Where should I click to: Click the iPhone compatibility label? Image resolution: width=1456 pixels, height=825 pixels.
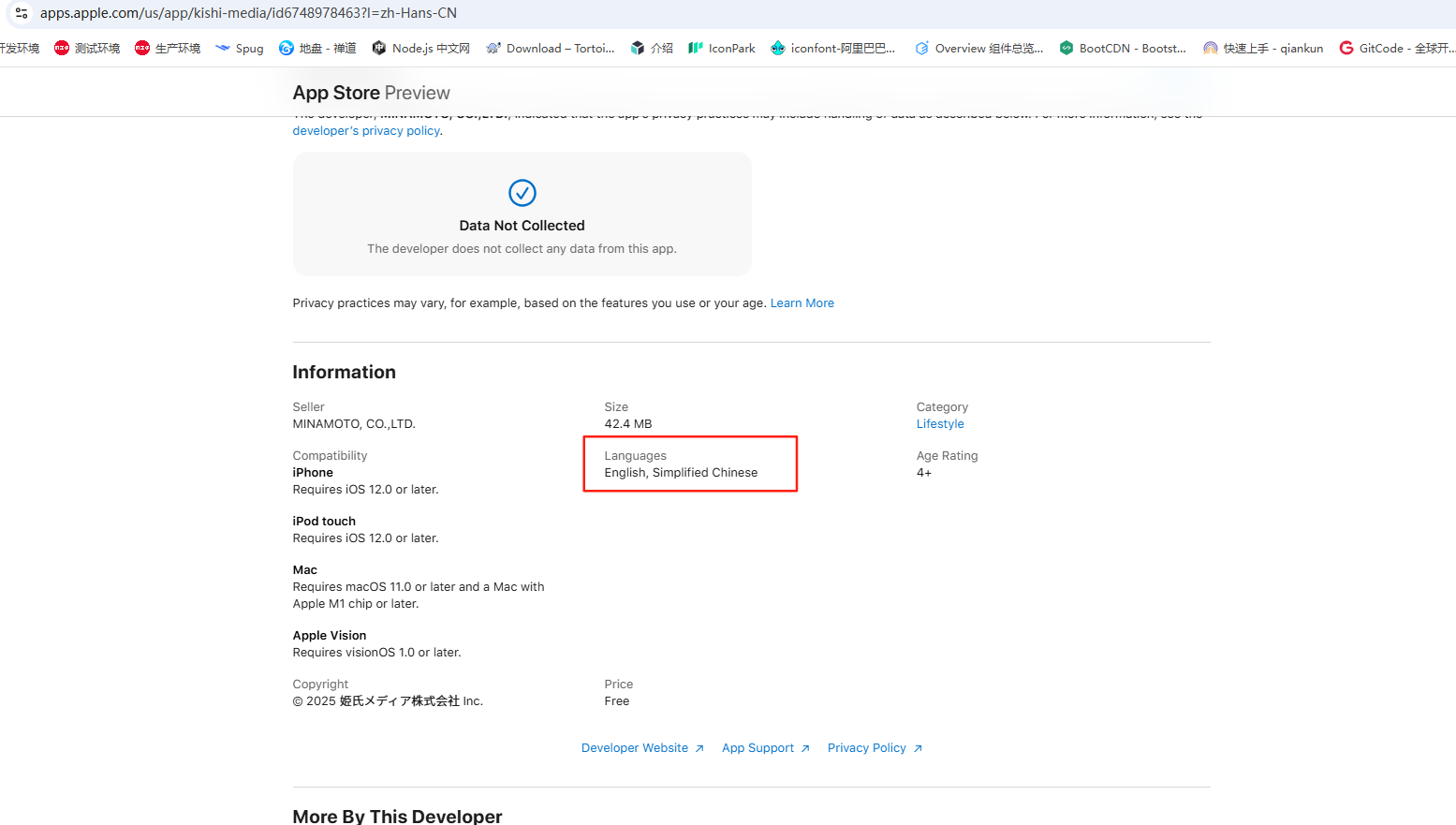click(313, 473)
